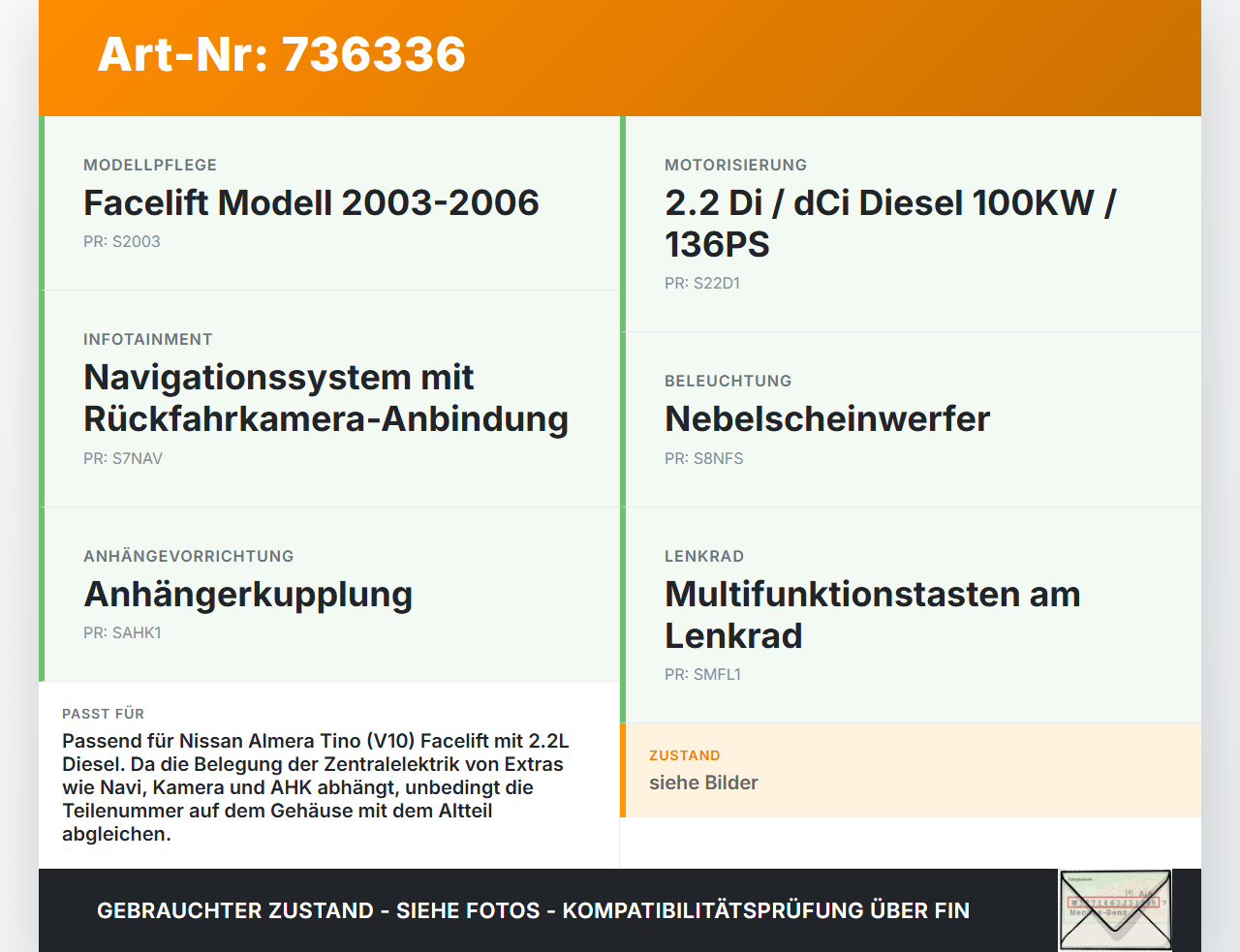Screen dimensions: 1240x952
Task: Click the 'BELEUCHTUNG' label
Action: [728, 381]
